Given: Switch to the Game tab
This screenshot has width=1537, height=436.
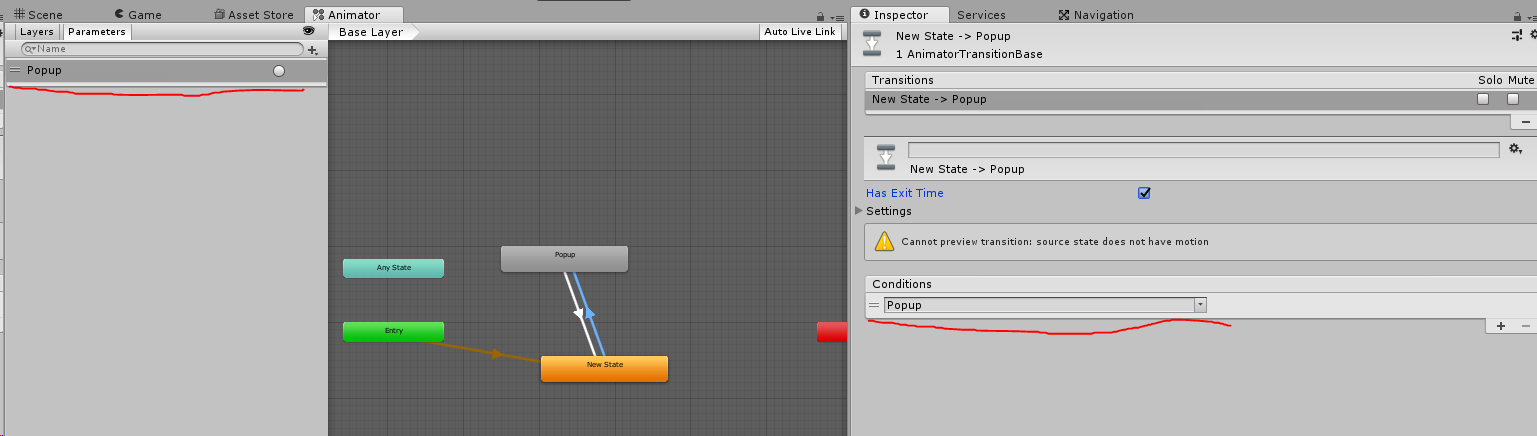Looking at the screenshot, I should tap(137, 15).
